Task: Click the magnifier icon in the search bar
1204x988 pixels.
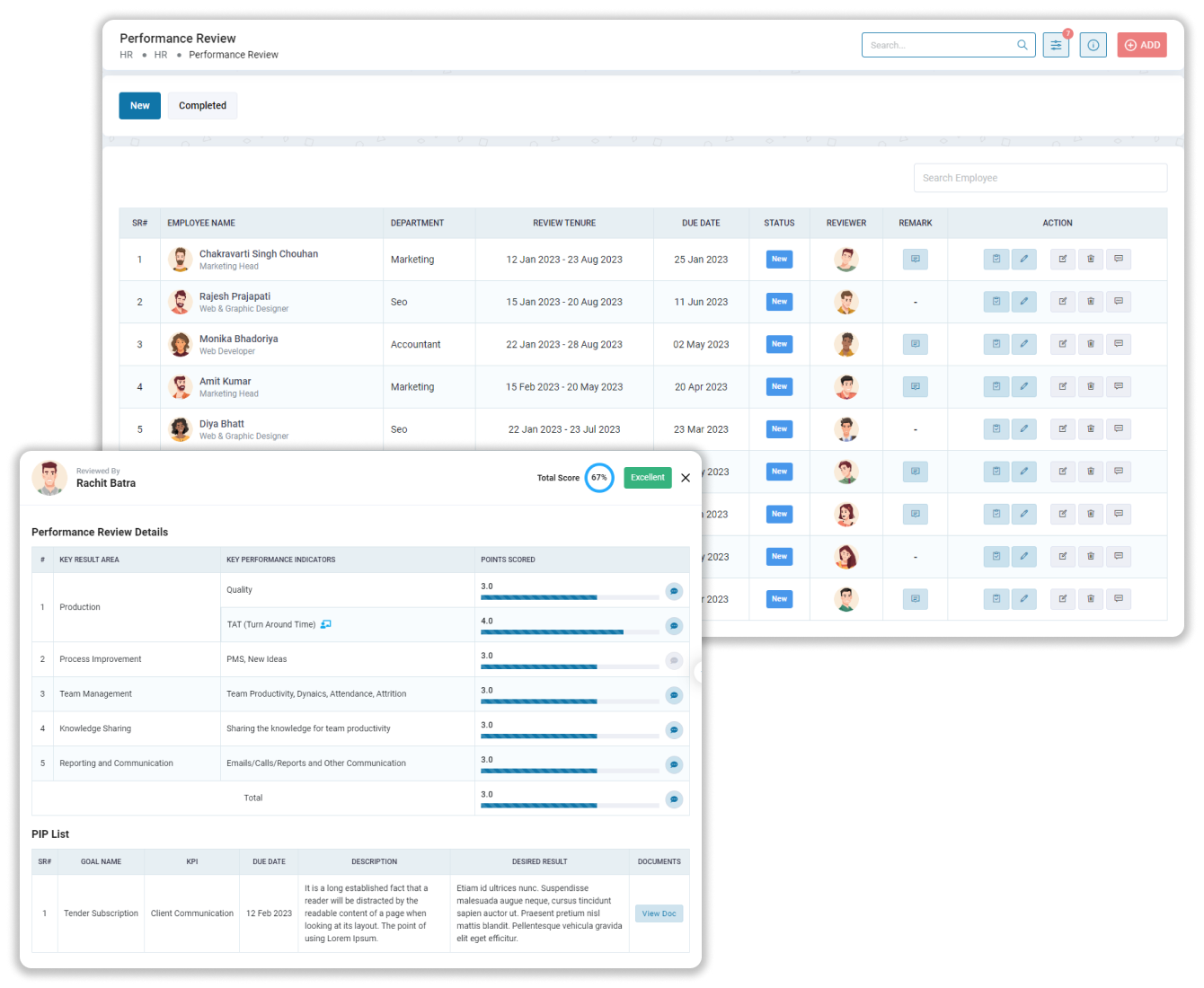Action: (1022, 44)
